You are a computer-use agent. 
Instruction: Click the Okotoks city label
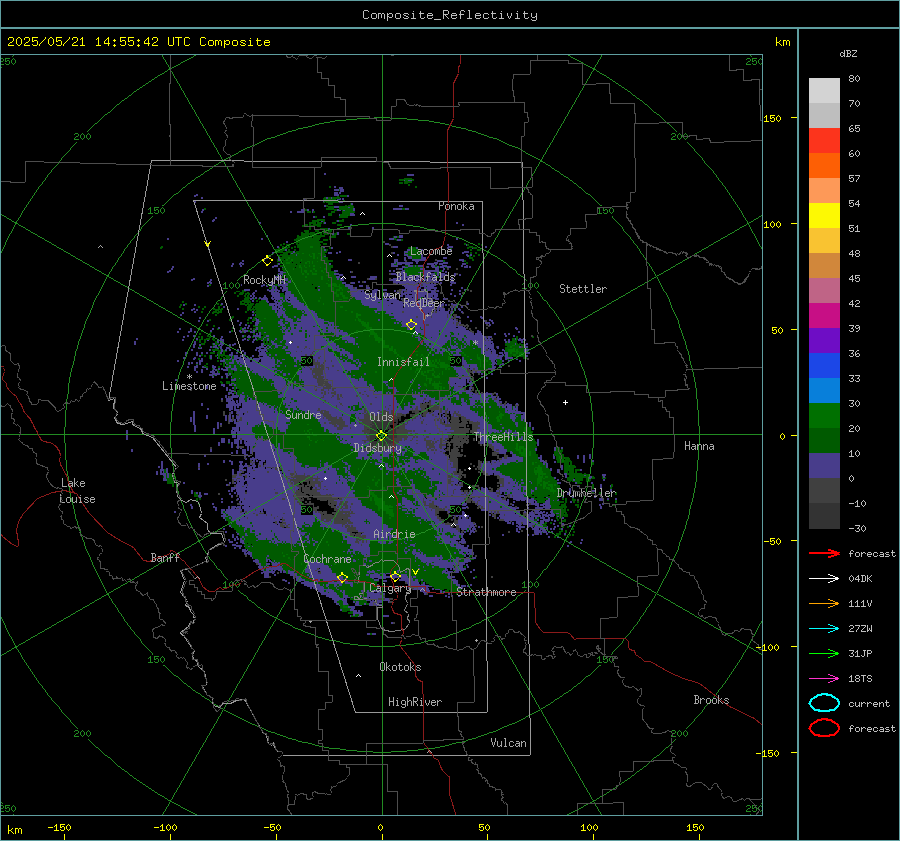400,667
